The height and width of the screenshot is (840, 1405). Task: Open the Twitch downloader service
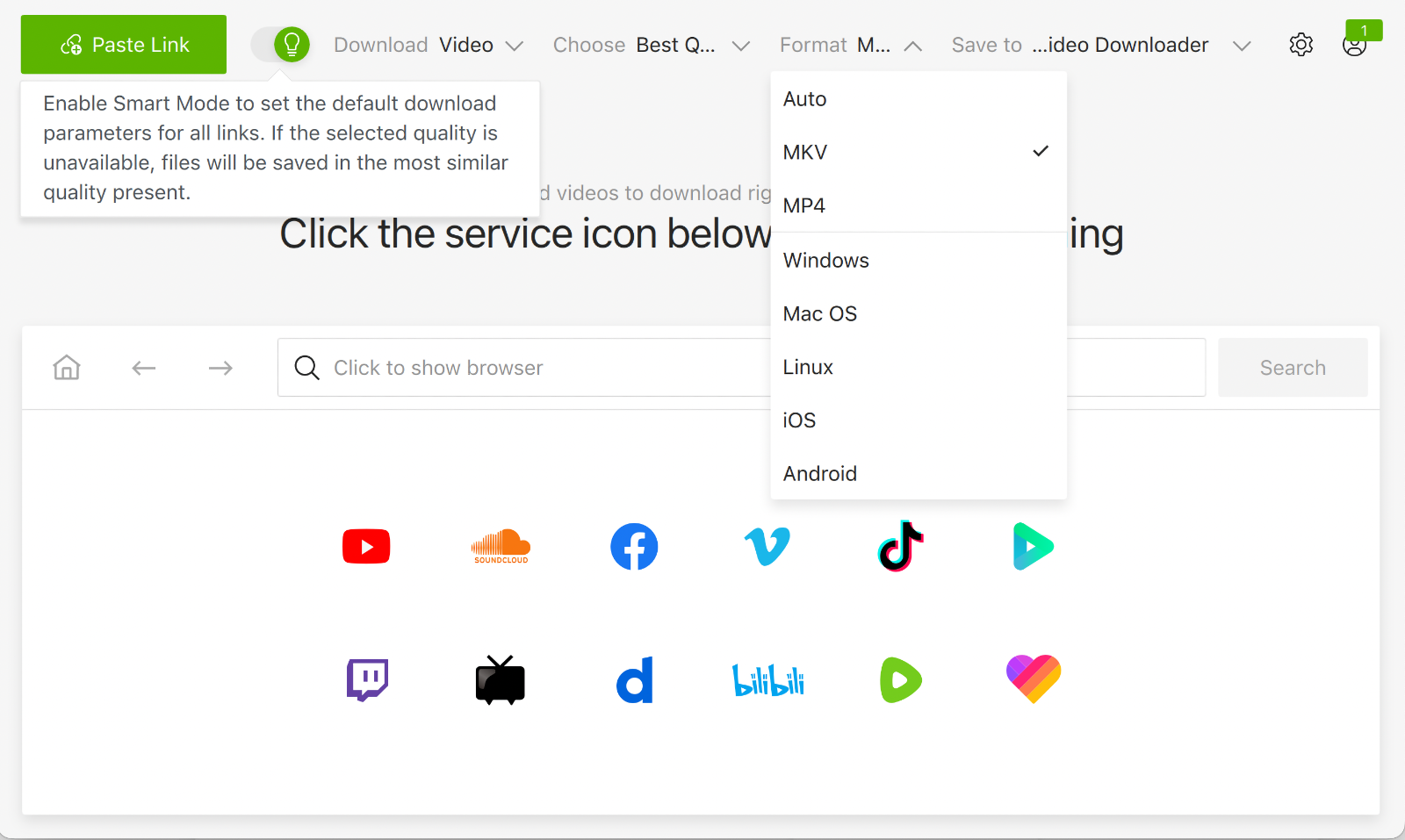coord(366,678)
